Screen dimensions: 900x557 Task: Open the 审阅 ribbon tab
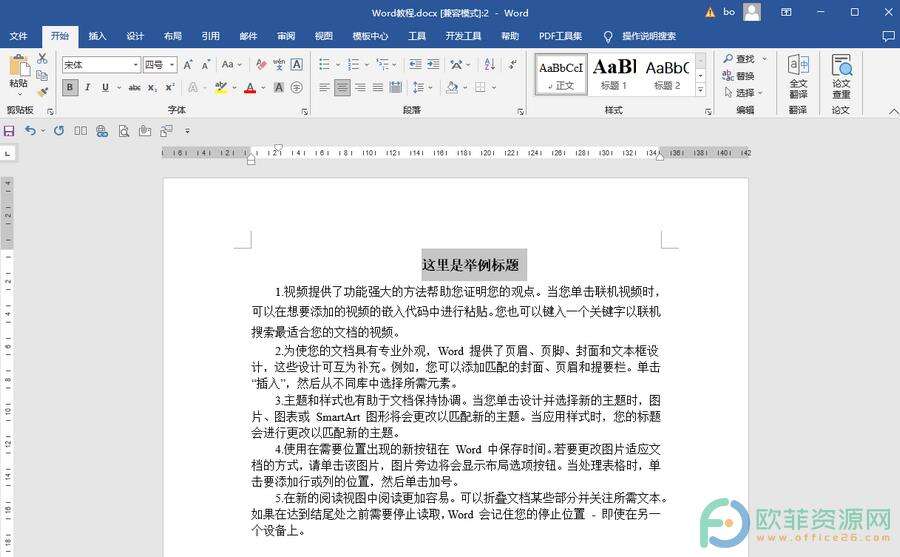click(x=286, y=36)
